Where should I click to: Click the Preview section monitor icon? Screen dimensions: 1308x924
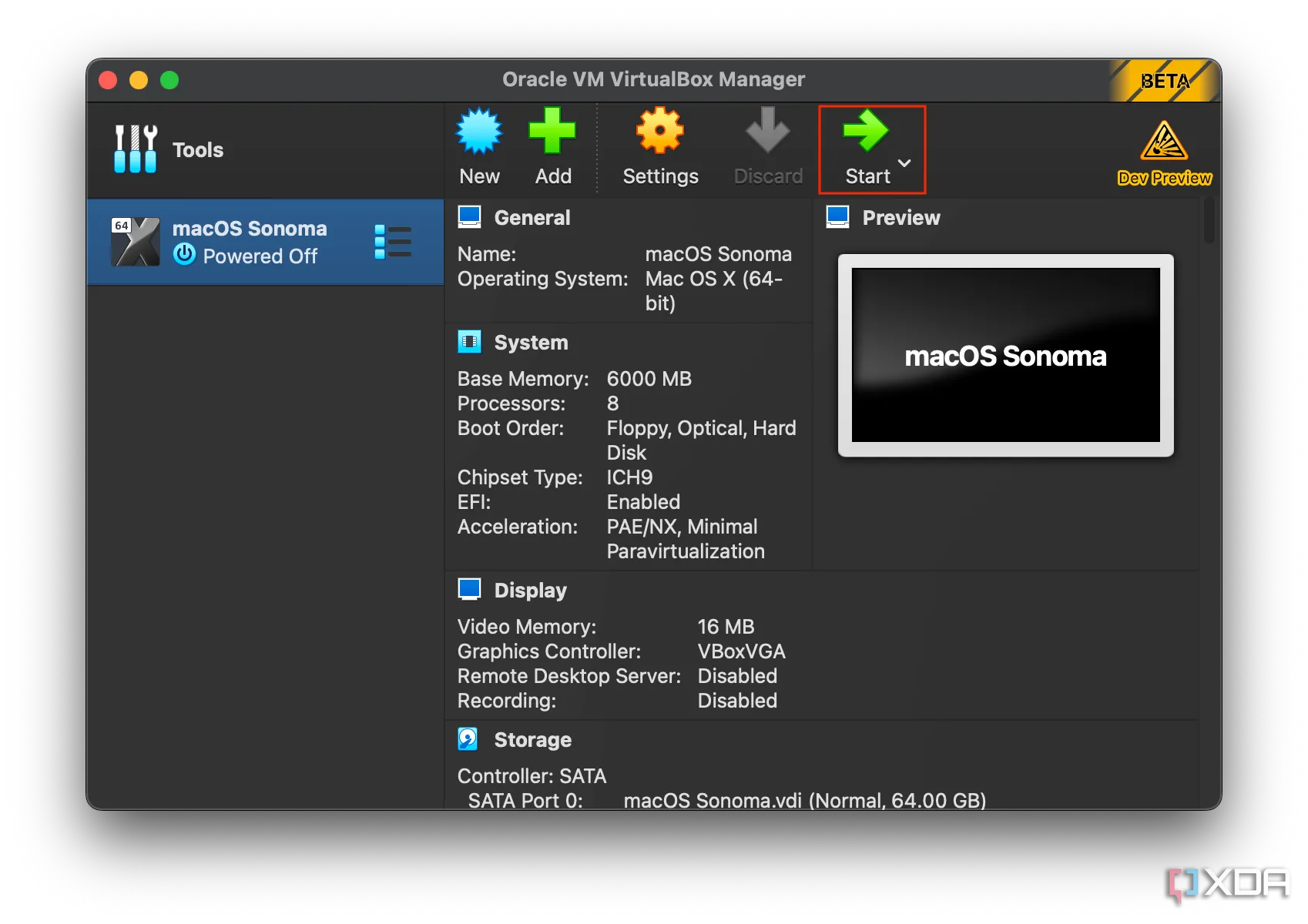tap(837, 217)
